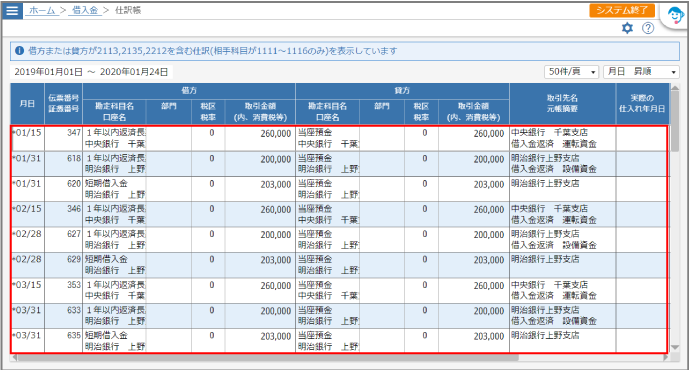
Task: Click 短期借入金 in voucher 635 row
Action: [106, 336]
